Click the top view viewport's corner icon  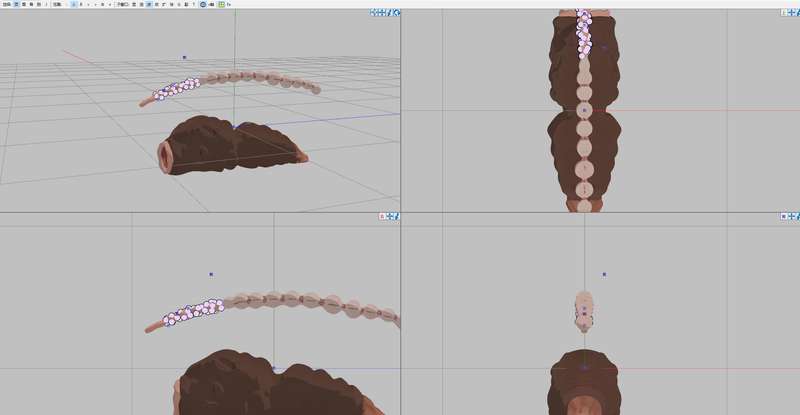pos(790,13)
